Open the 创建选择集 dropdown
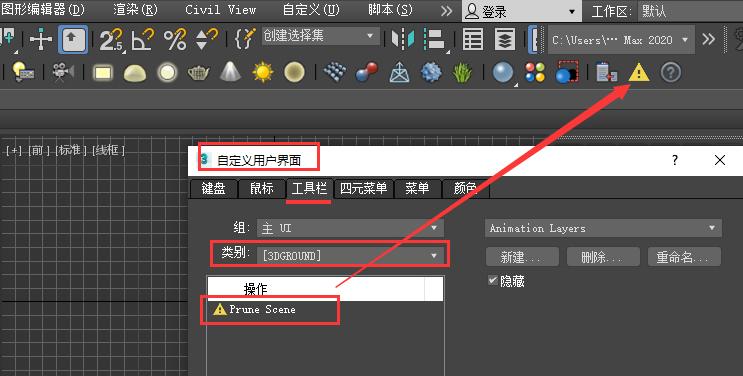Viewport: 743px width, 376px height. click(321, 36)
